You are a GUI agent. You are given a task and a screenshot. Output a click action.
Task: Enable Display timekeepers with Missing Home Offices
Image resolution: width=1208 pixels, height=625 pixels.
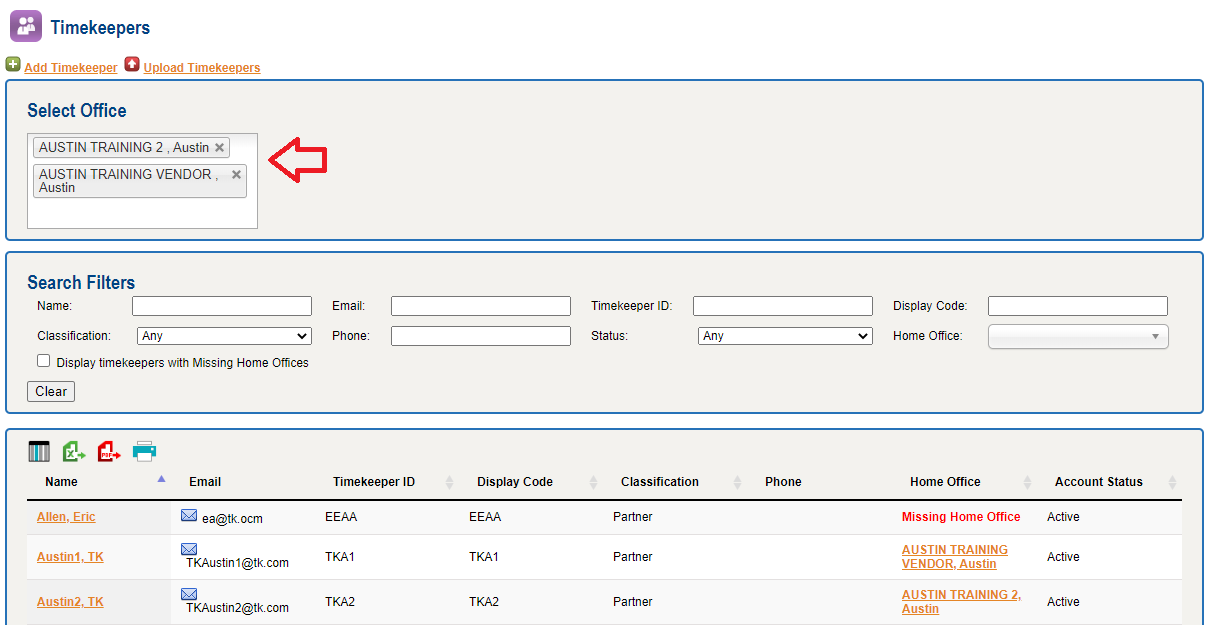pos(44,362)
